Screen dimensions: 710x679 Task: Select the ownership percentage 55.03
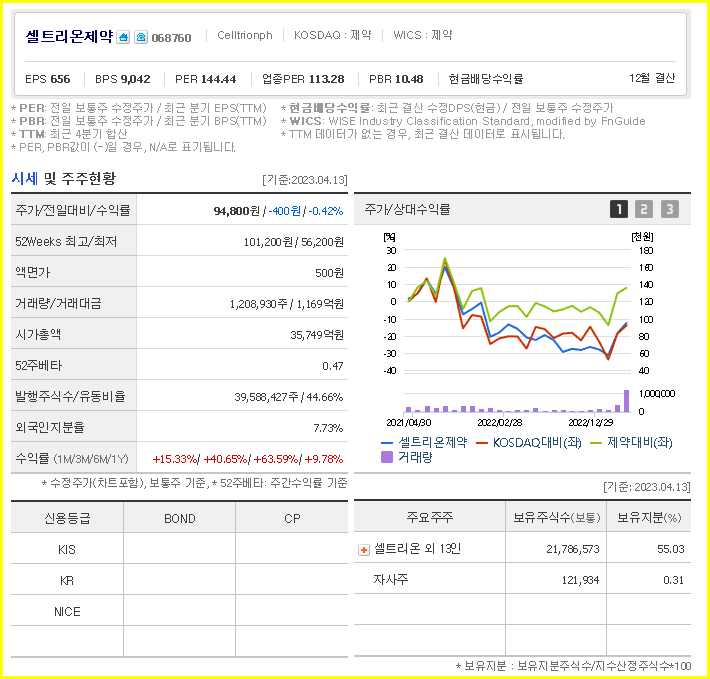[x=671, y=549]
